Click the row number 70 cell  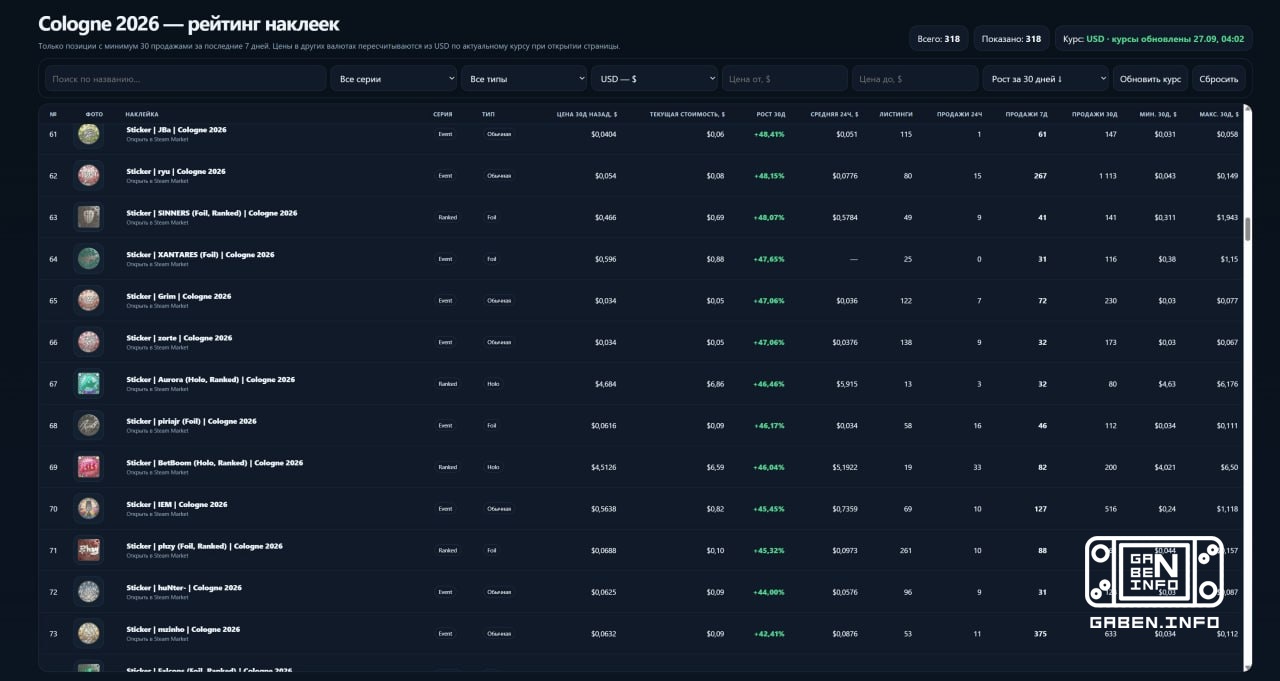tap(54, 509)
